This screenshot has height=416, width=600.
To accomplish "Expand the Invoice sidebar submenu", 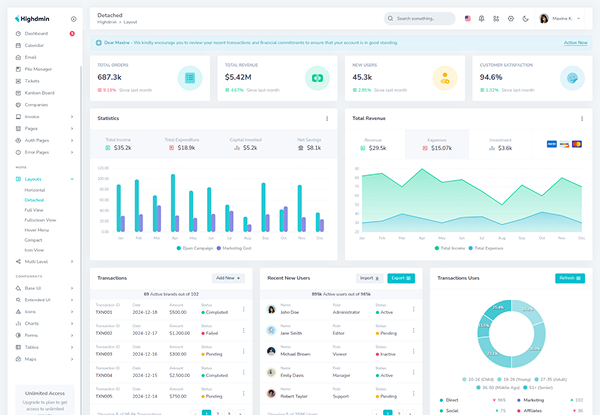I will 45,116.
